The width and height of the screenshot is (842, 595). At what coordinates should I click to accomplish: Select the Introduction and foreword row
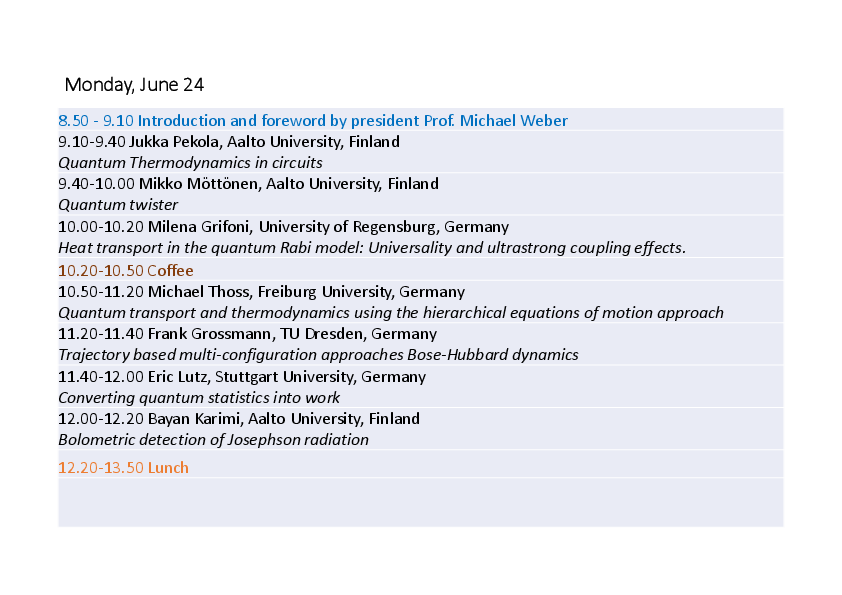pyautogui.click(x=420, y=120)
